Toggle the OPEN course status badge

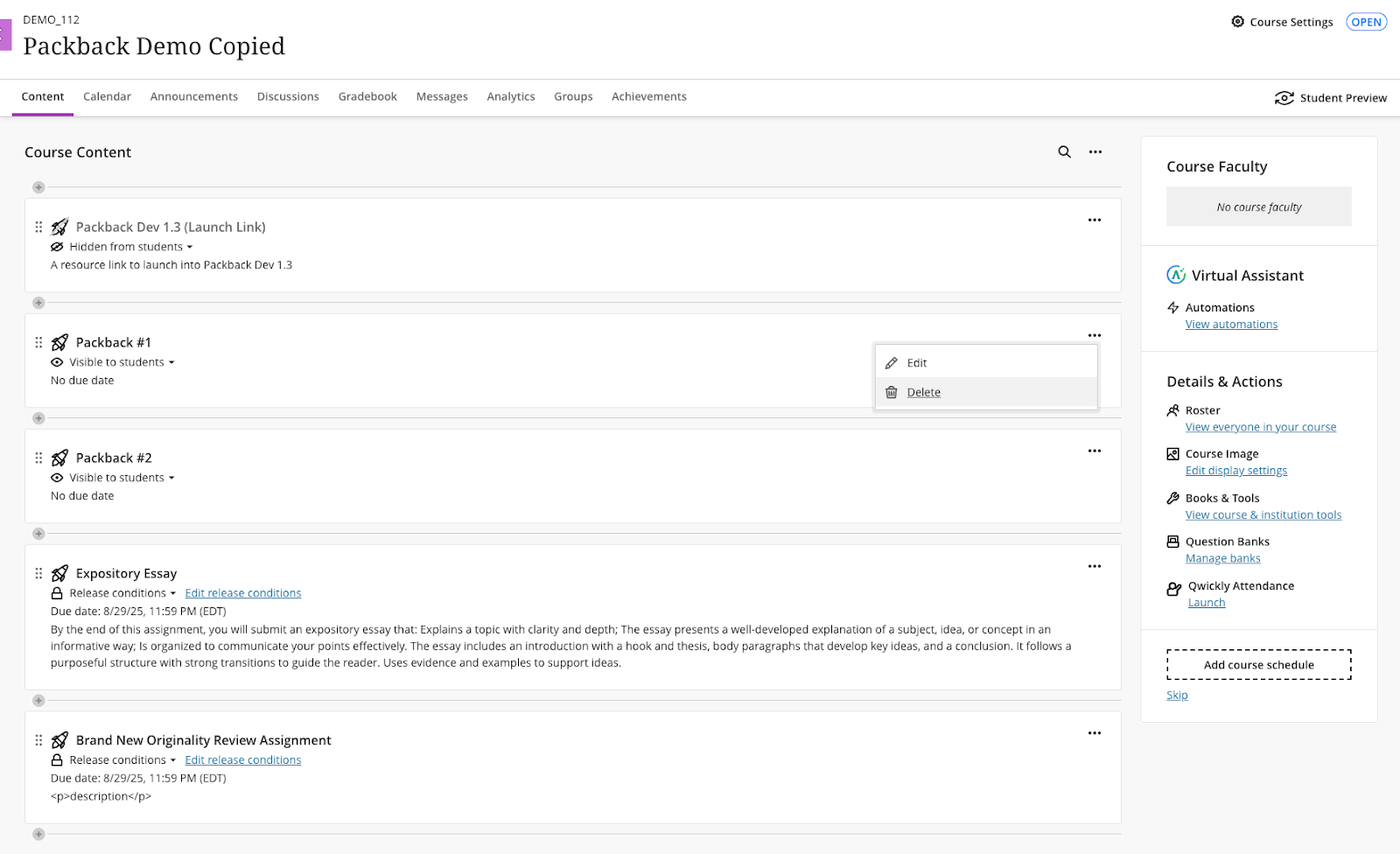click(x=1366, y=22)
